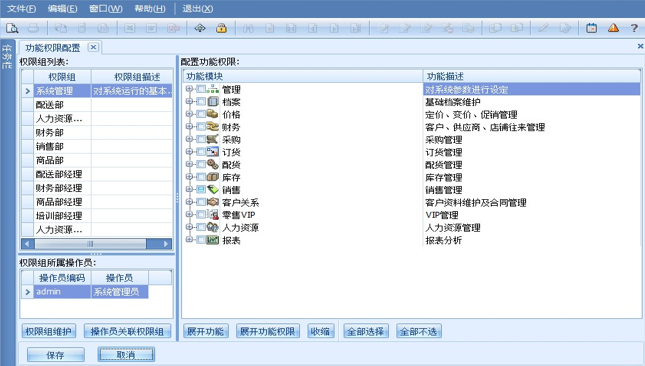Click the printer toolbar icon
The height and width of the screenshot is (366, 645).
pyautogui.click(x=33, y=28)
